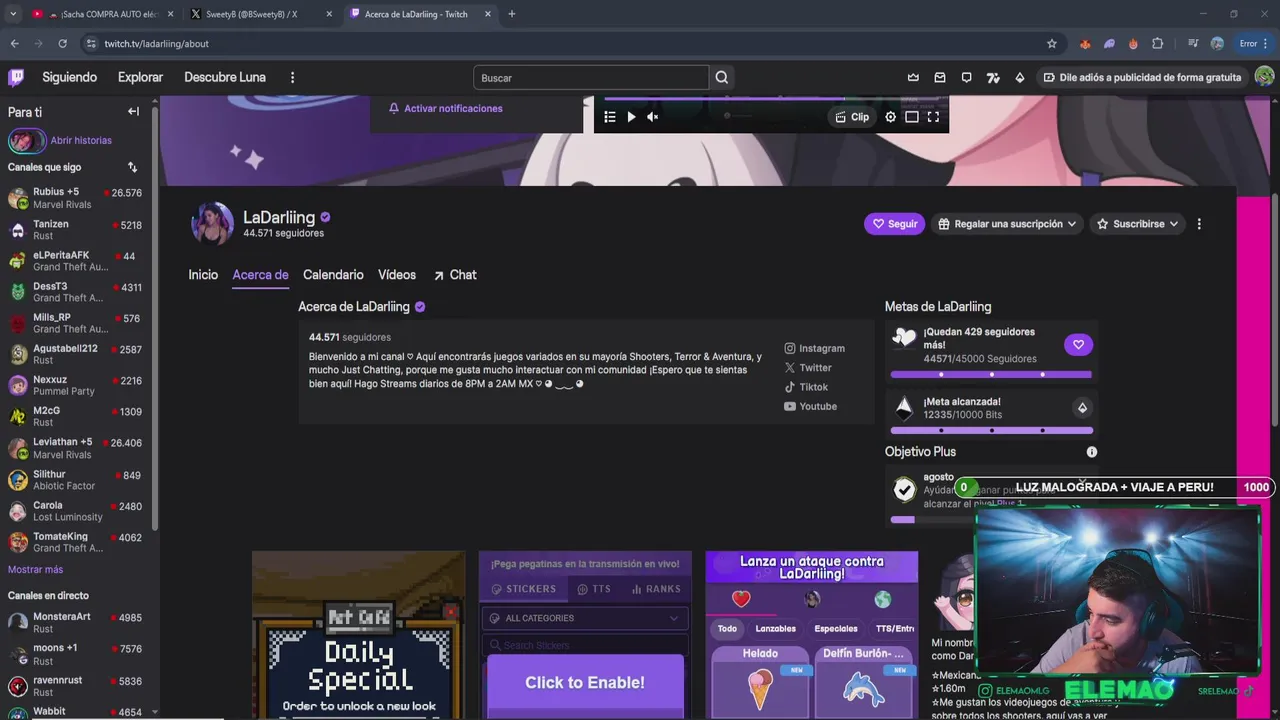
Task: Open the Vídeos tab
Action: click(397, 275)
